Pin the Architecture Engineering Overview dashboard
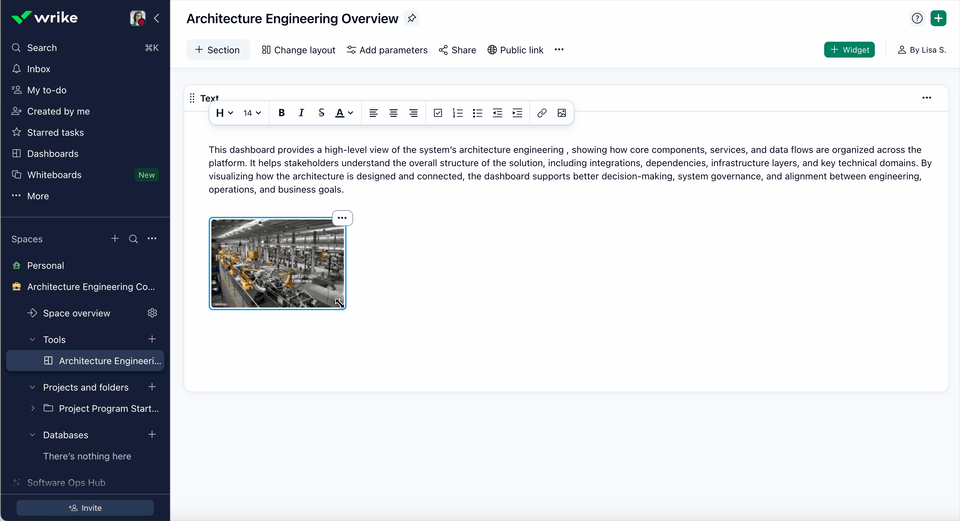Screen dimensions: 960x521 click(x=412, y=18)
